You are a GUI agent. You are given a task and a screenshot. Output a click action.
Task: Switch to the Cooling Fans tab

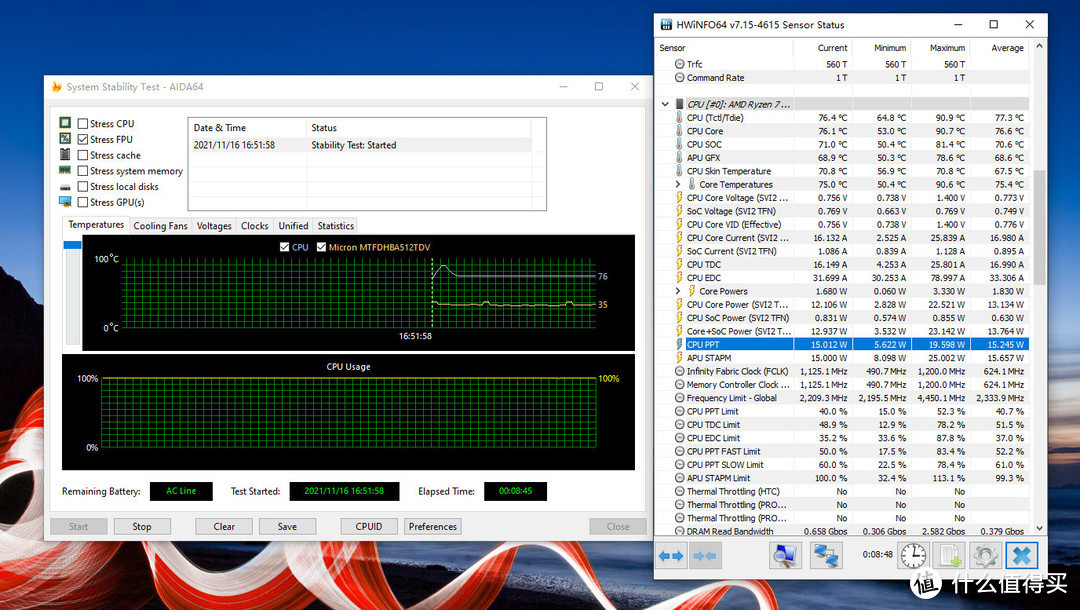160,226
